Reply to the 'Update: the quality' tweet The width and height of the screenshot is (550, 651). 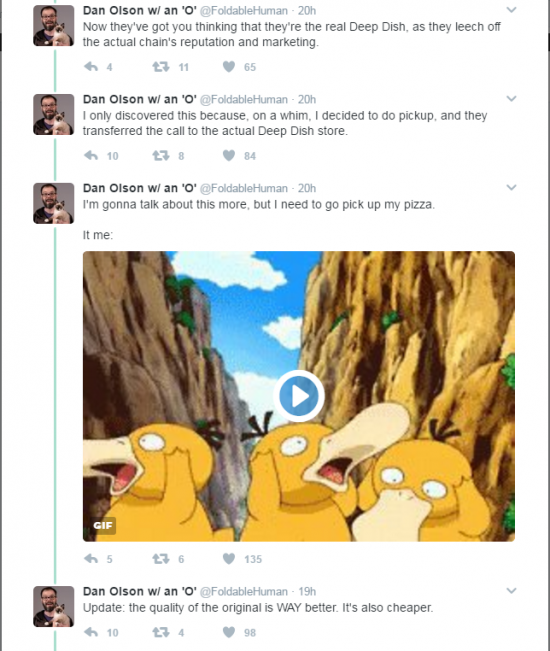(91, 632)
